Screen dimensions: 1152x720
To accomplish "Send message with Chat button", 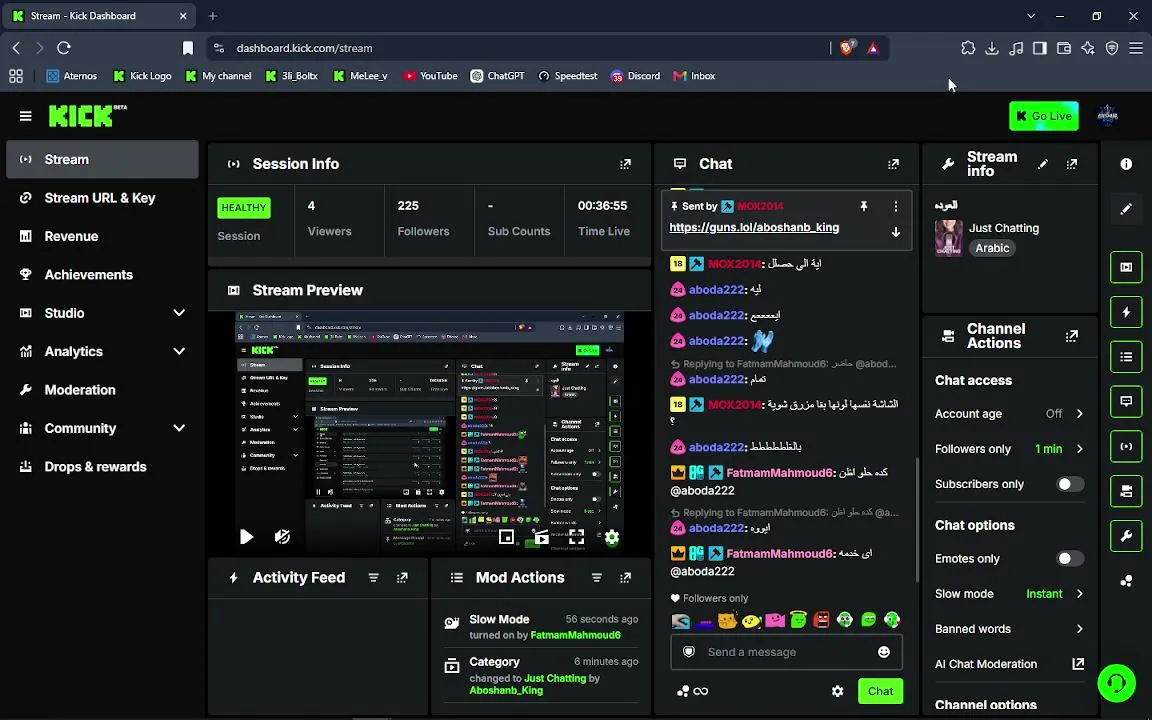I will pos(880,691).
